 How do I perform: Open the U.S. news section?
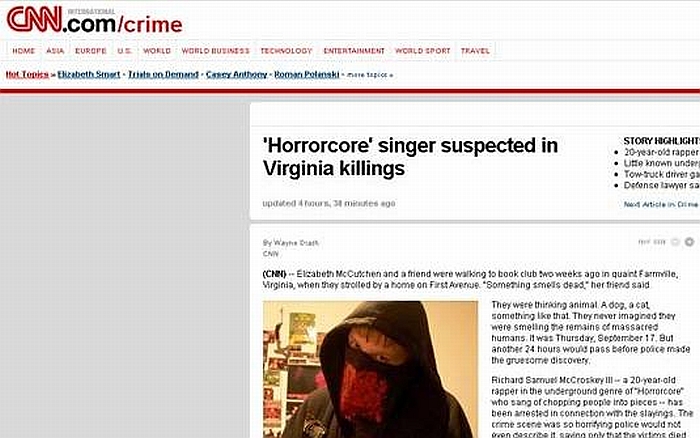[x=125, y=51]
